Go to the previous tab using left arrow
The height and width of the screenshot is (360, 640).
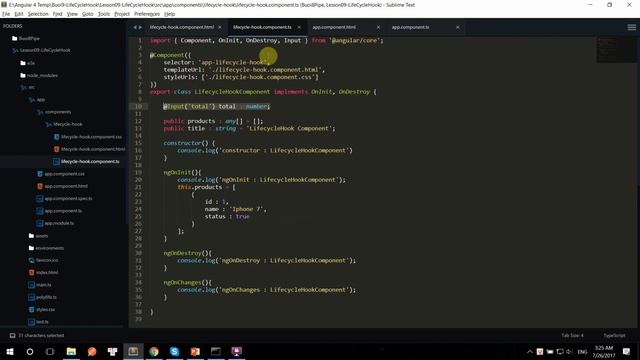coord(135,27)
